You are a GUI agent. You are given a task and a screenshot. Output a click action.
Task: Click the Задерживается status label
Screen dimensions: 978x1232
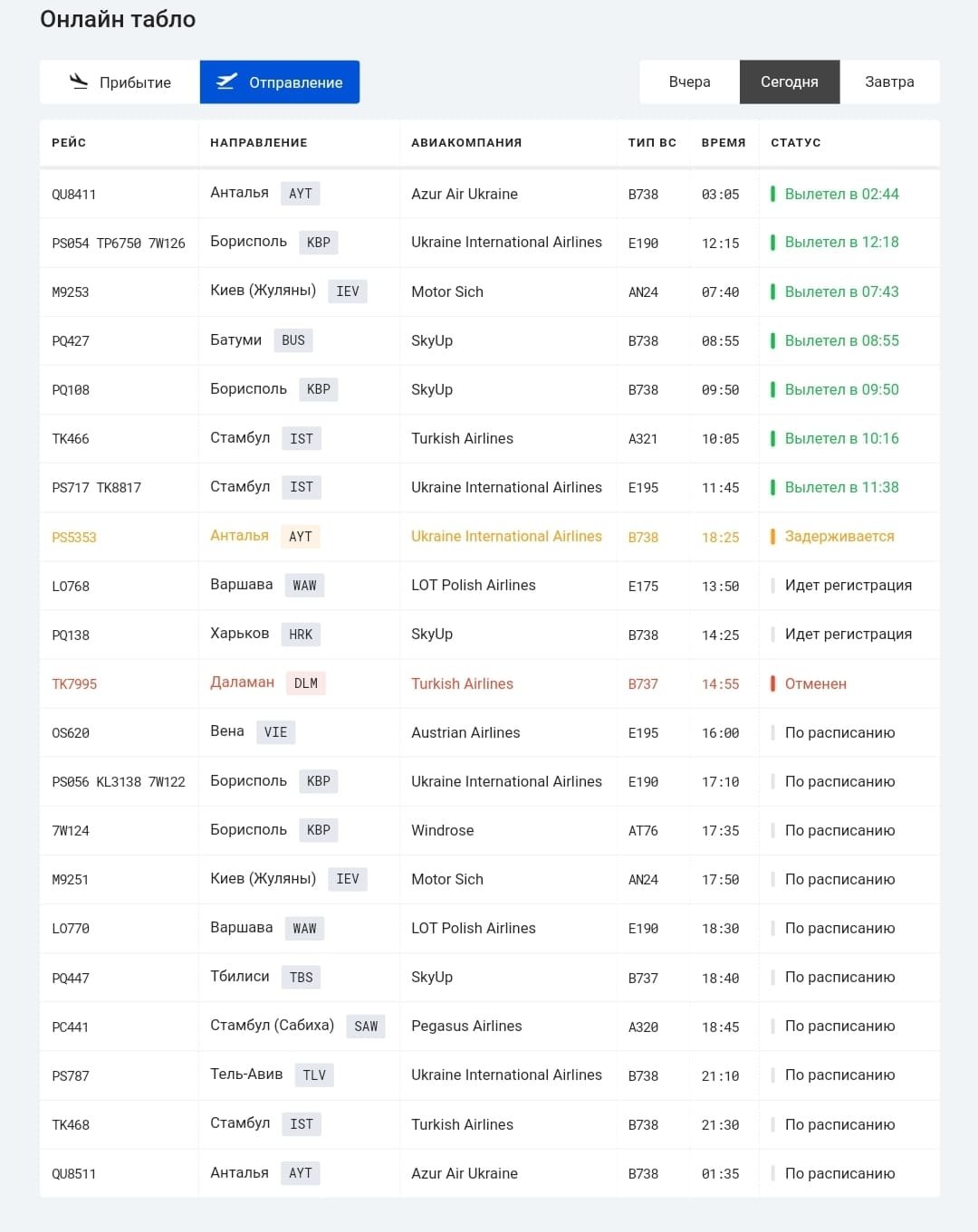[839, 537]
